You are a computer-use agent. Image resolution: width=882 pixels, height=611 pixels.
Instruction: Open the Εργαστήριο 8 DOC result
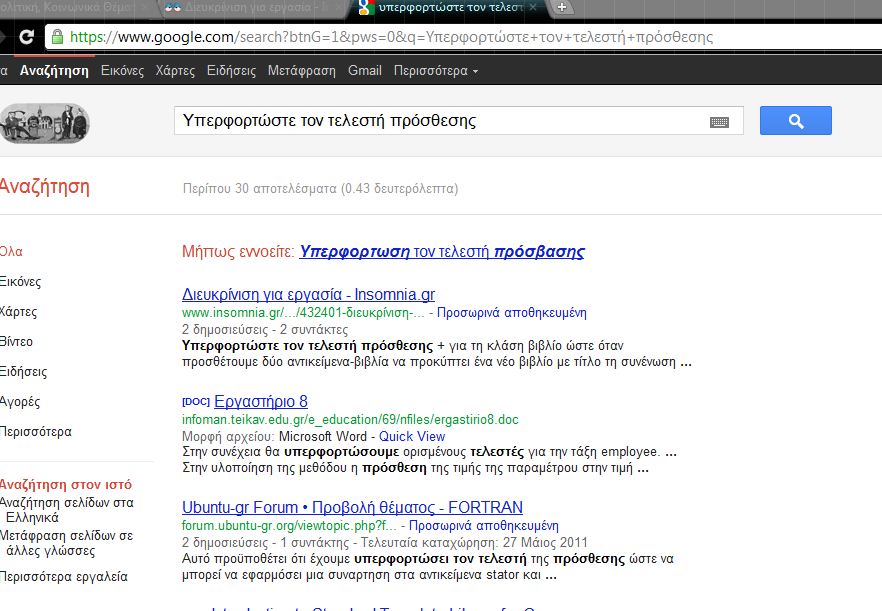[x=260, y=401]
